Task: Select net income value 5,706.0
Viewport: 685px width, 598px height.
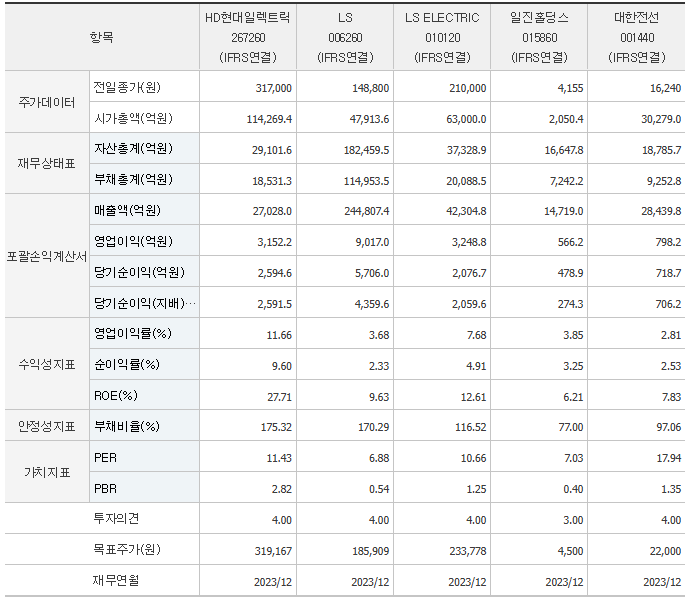Action: (372, 273)
